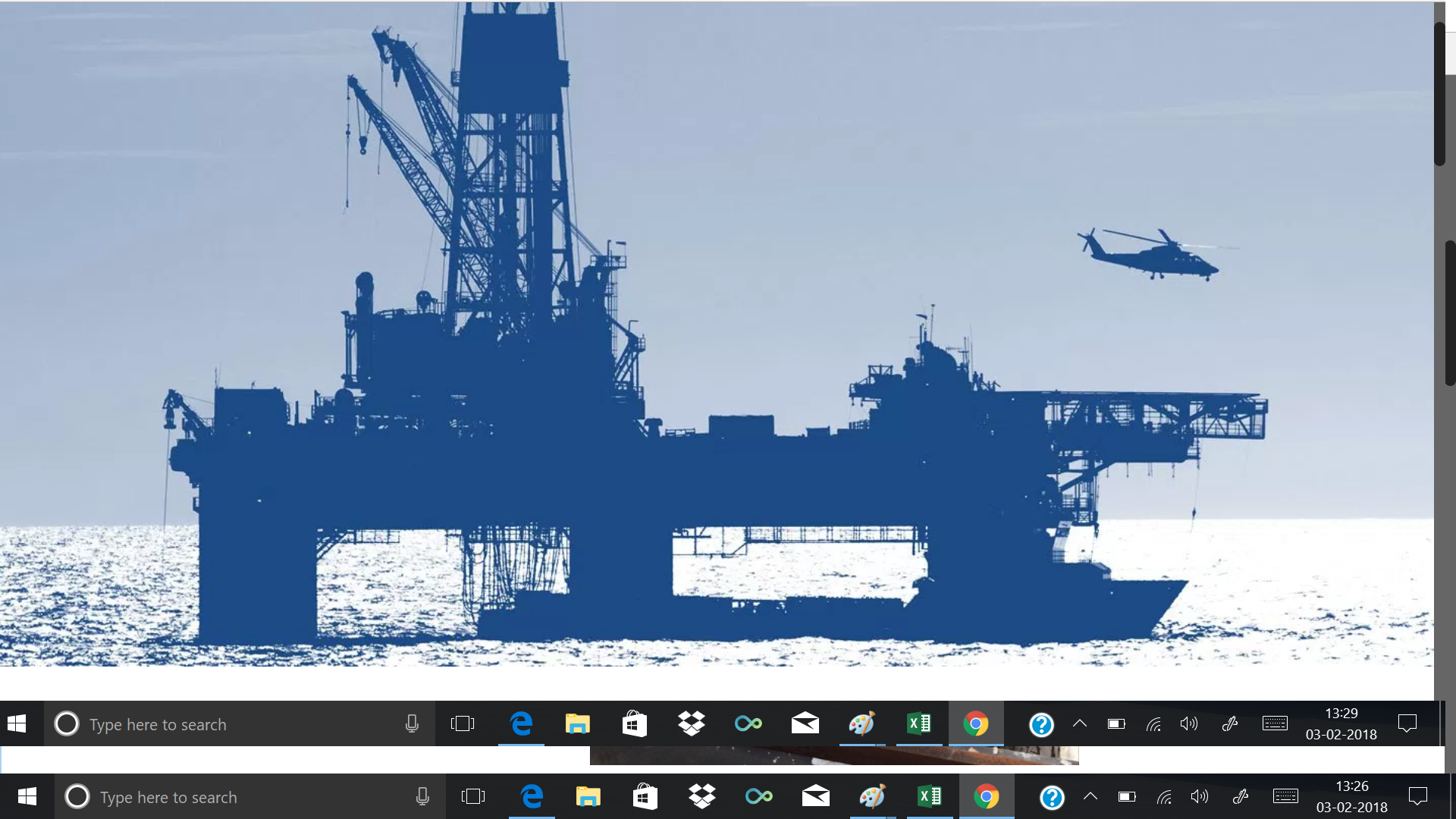1456x819 pixels.
Task: Open Get Help icon in the 13:26 taskbar
Action: pyautogui.click(x=1052, y=797)
